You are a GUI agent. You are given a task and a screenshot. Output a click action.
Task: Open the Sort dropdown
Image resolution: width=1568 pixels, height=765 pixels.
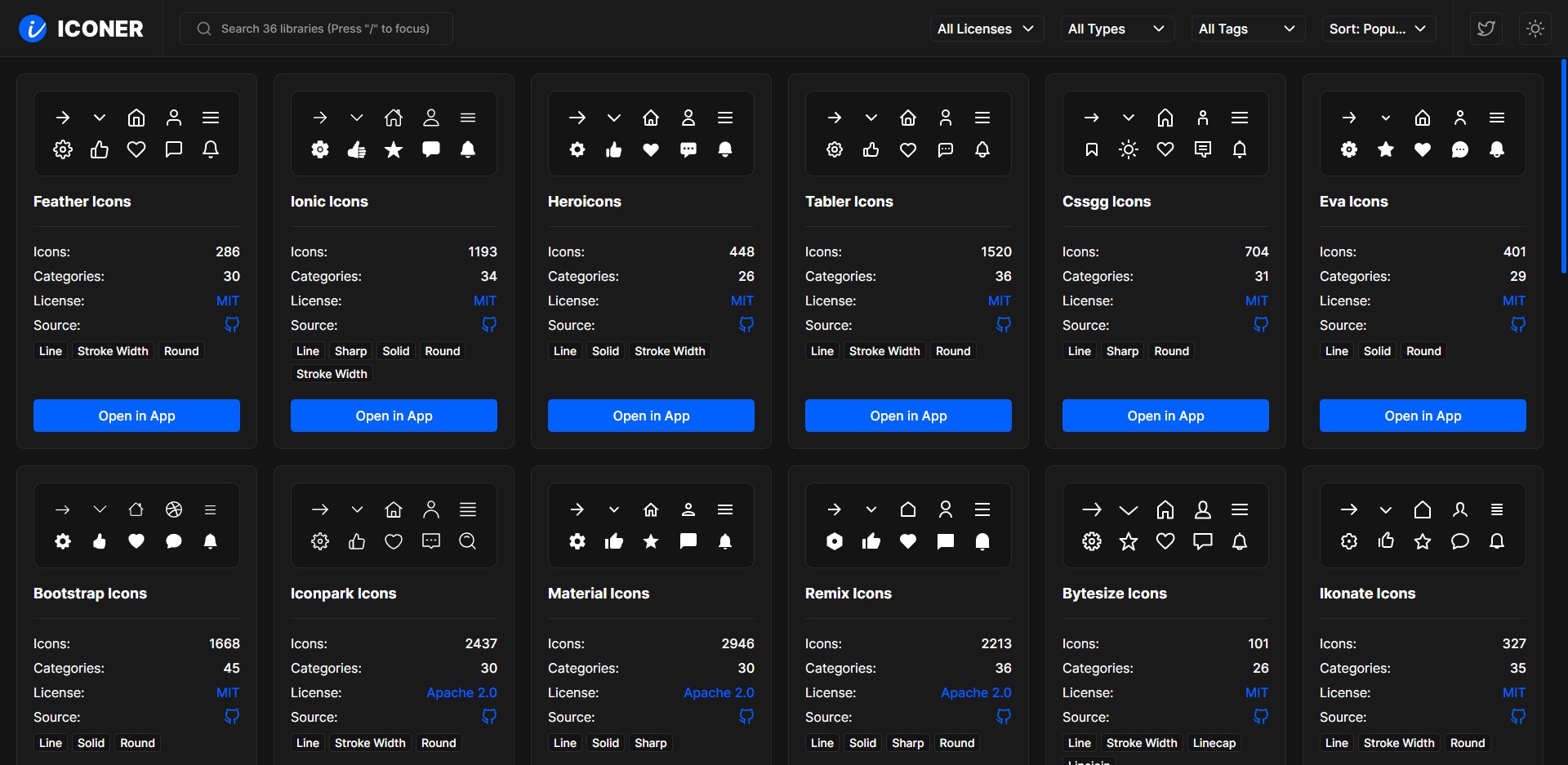[x=1379, y=29]
